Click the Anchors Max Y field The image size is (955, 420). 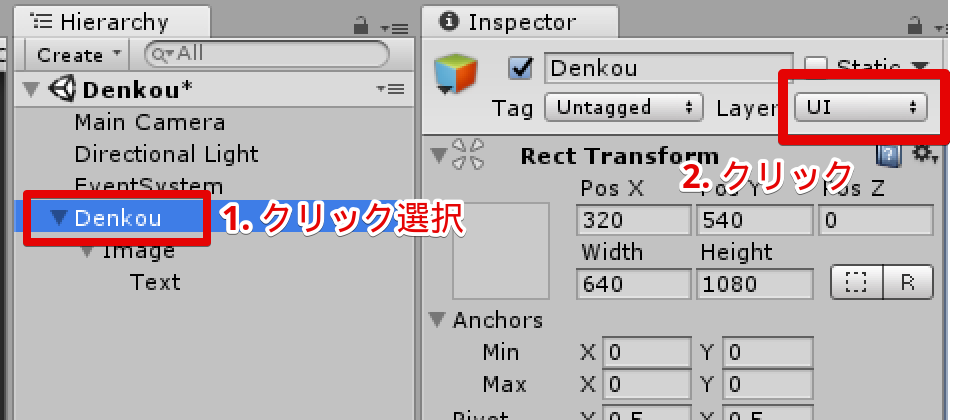click(x=767, y=385)
